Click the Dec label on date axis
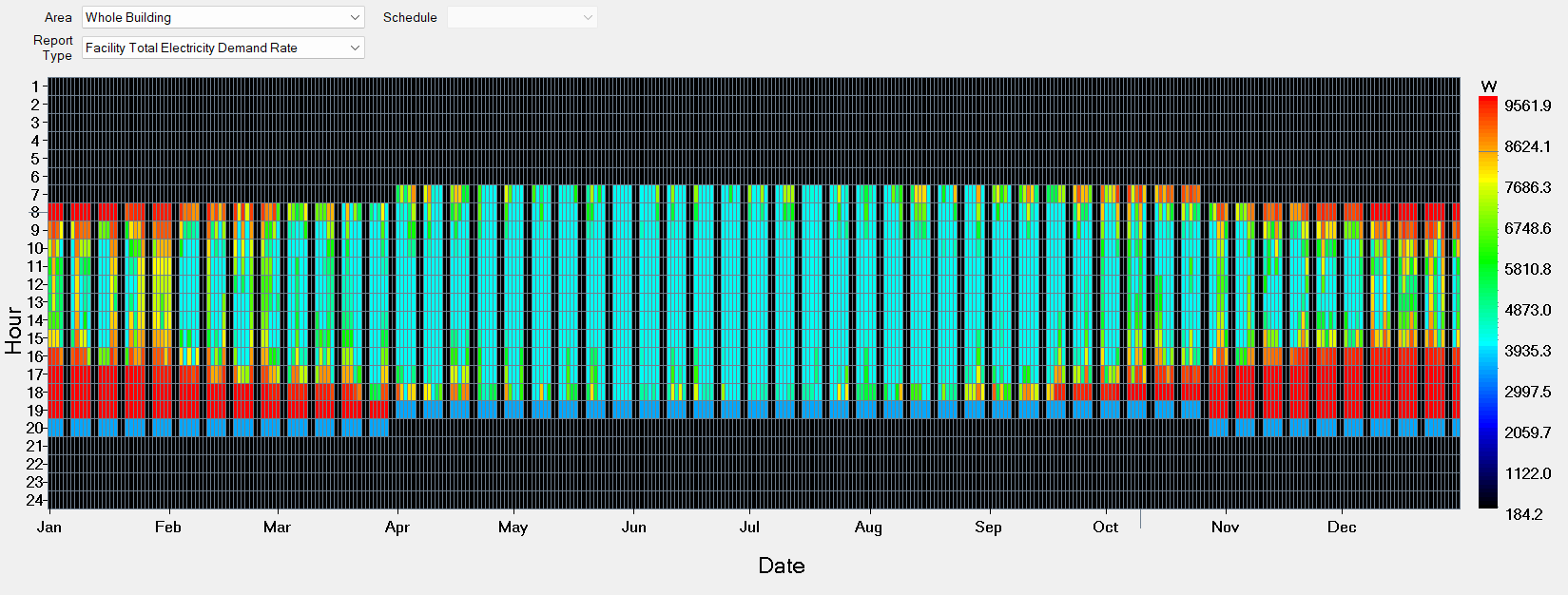Viewport: 1568px width, 595px height. pos(1342,528)
